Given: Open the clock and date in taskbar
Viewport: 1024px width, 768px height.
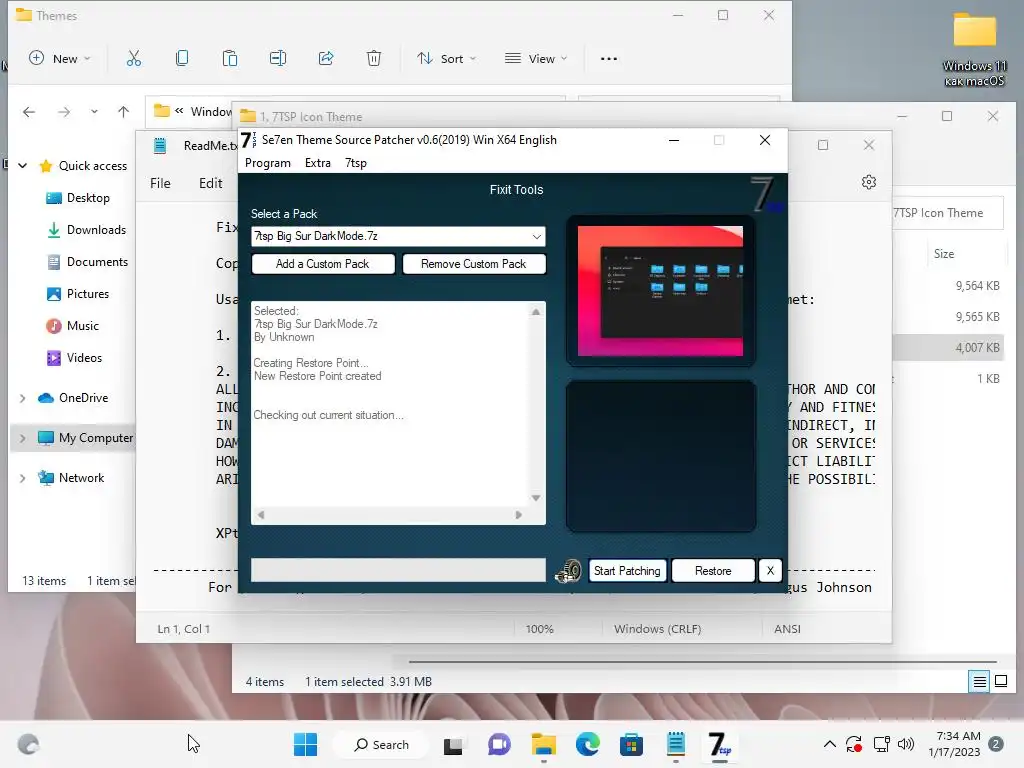Looking at the screenshot, I should pyautogui.click(x=955, y=744).
